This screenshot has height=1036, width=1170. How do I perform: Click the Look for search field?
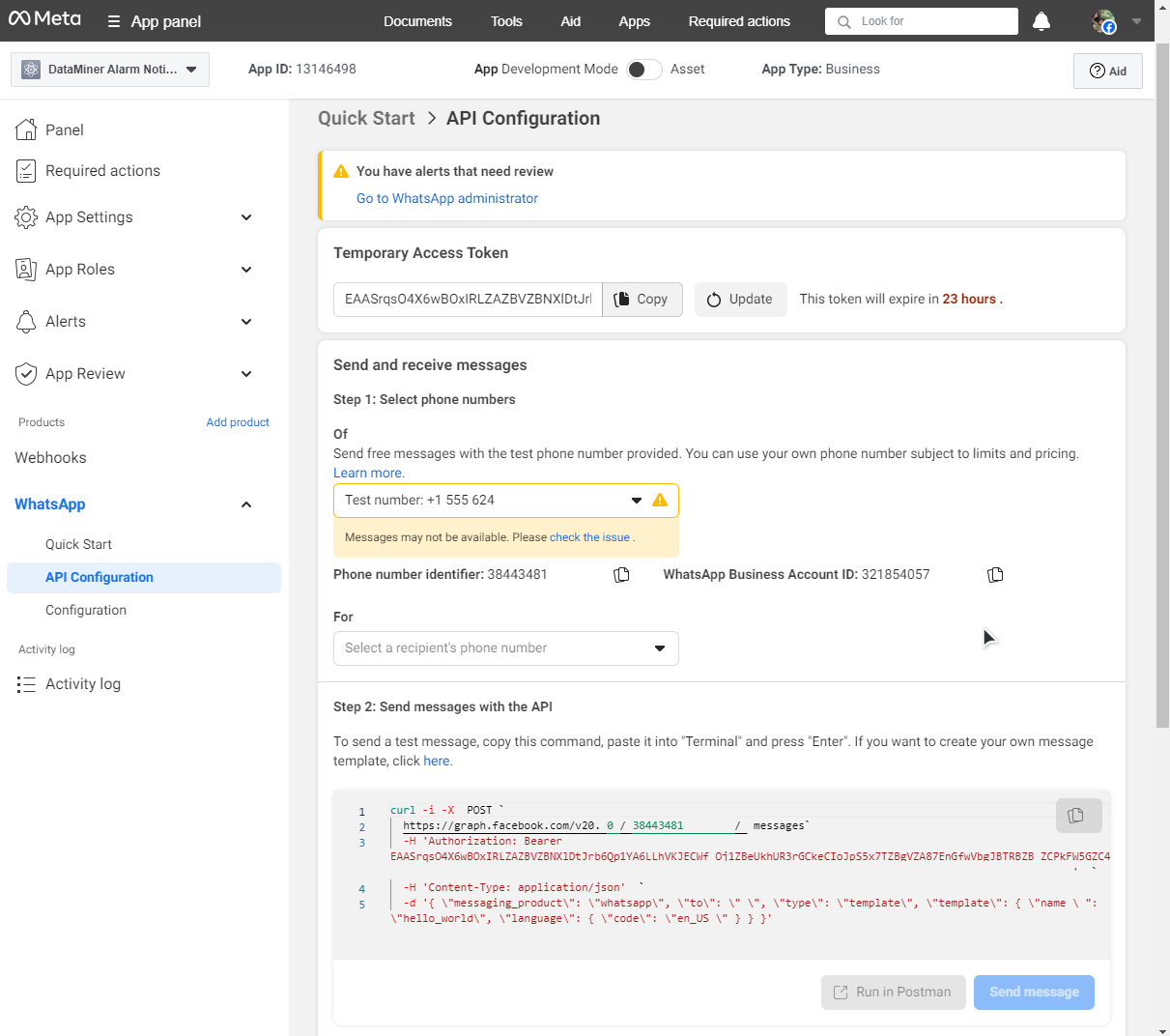[922, 21]
